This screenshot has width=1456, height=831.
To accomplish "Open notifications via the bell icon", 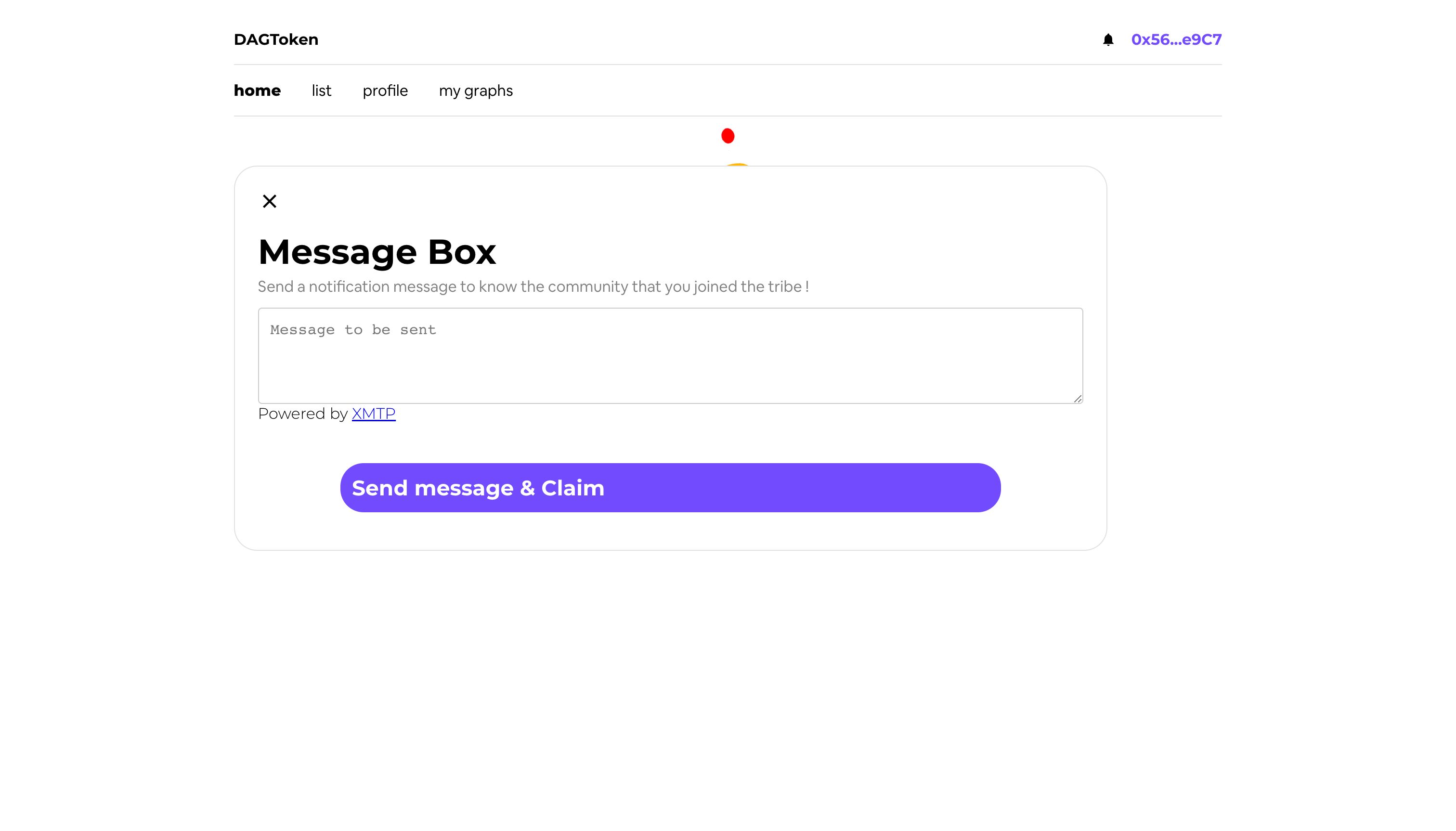I will 1108,39.
